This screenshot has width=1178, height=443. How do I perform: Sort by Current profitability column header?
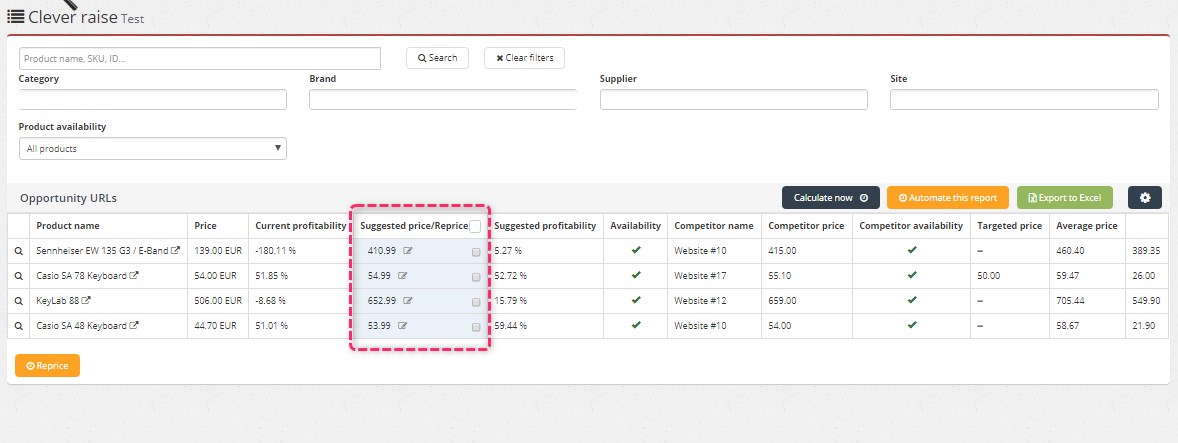[x=301, y=225]
